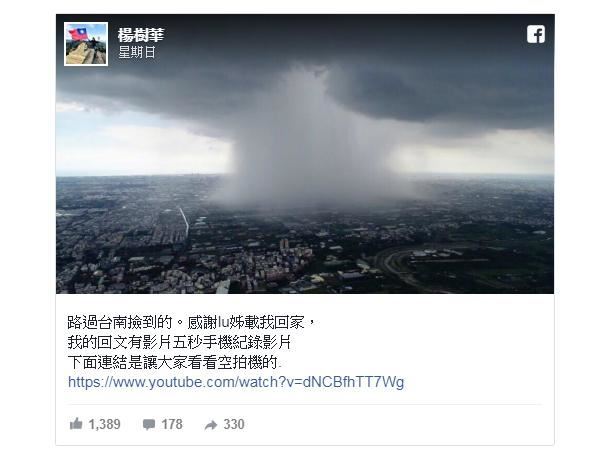Click the comment bubble icon

pos(149,424)
